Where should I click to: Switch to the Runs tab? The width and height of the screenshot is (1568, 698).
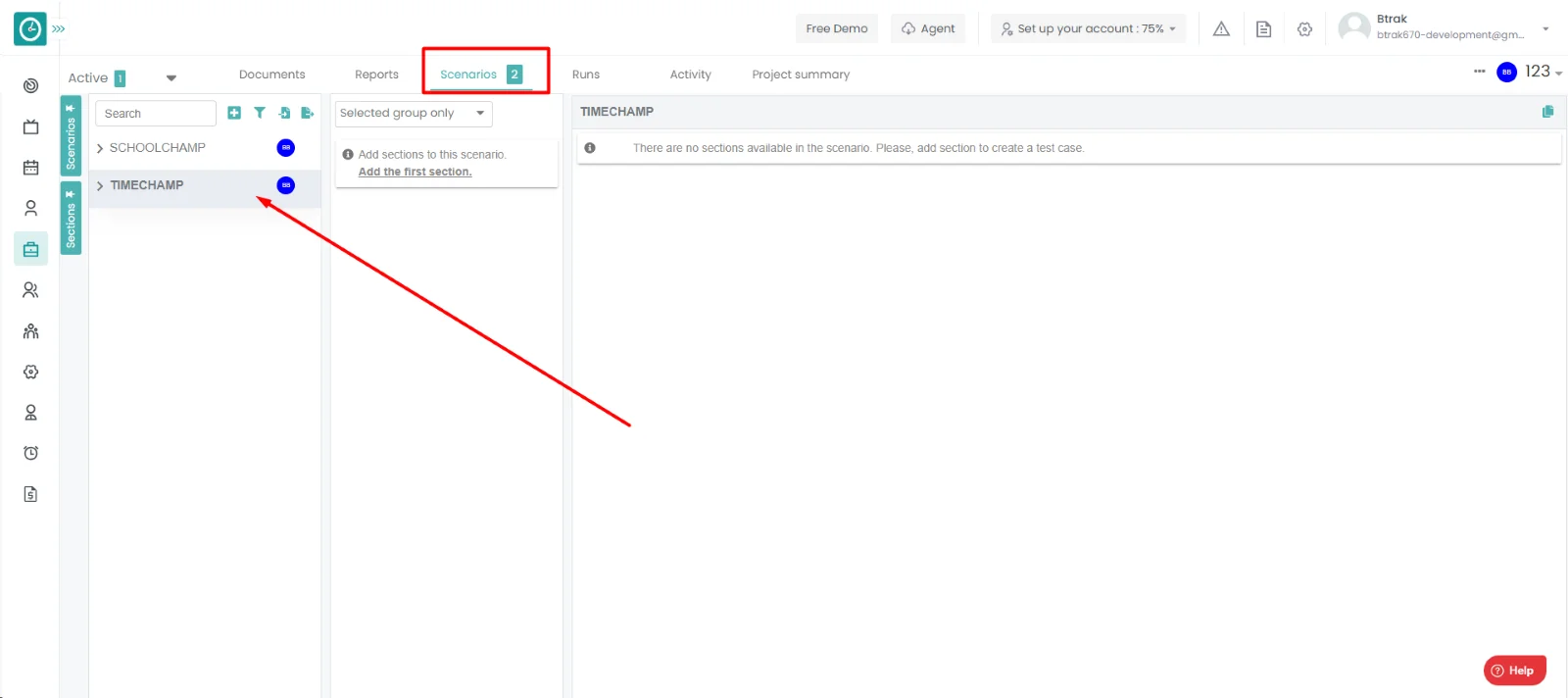coord(585,75)
